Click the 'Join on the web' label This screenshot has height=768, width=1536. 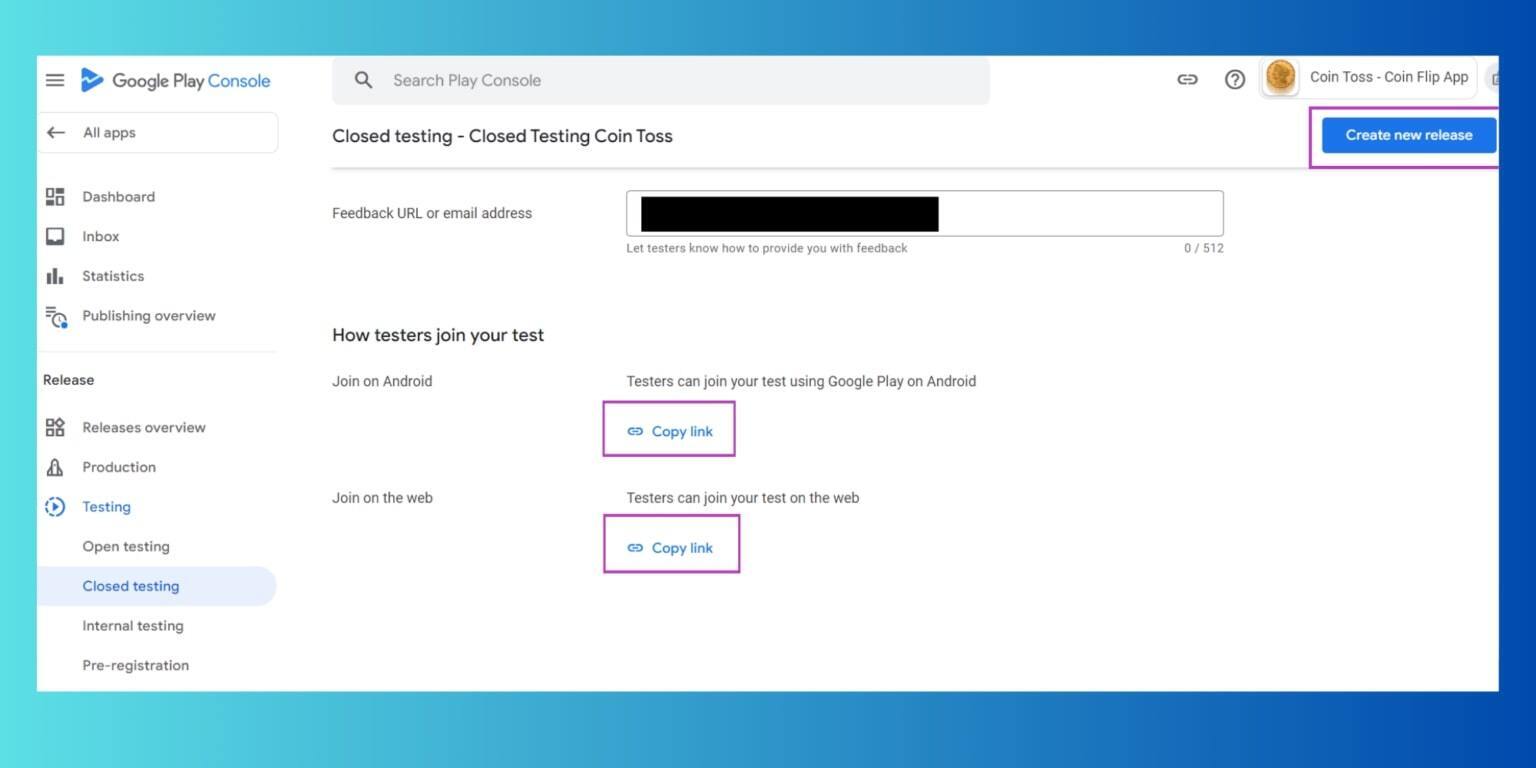[x=382, y=498]
